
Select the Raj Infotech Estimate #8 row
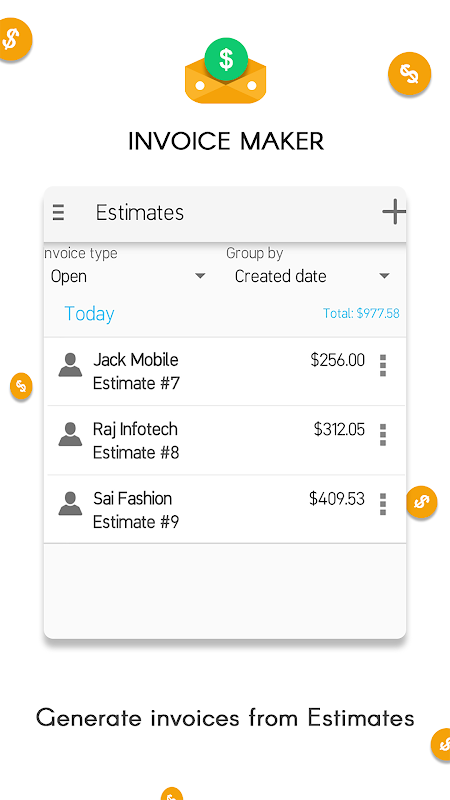(x=224, y=440)
